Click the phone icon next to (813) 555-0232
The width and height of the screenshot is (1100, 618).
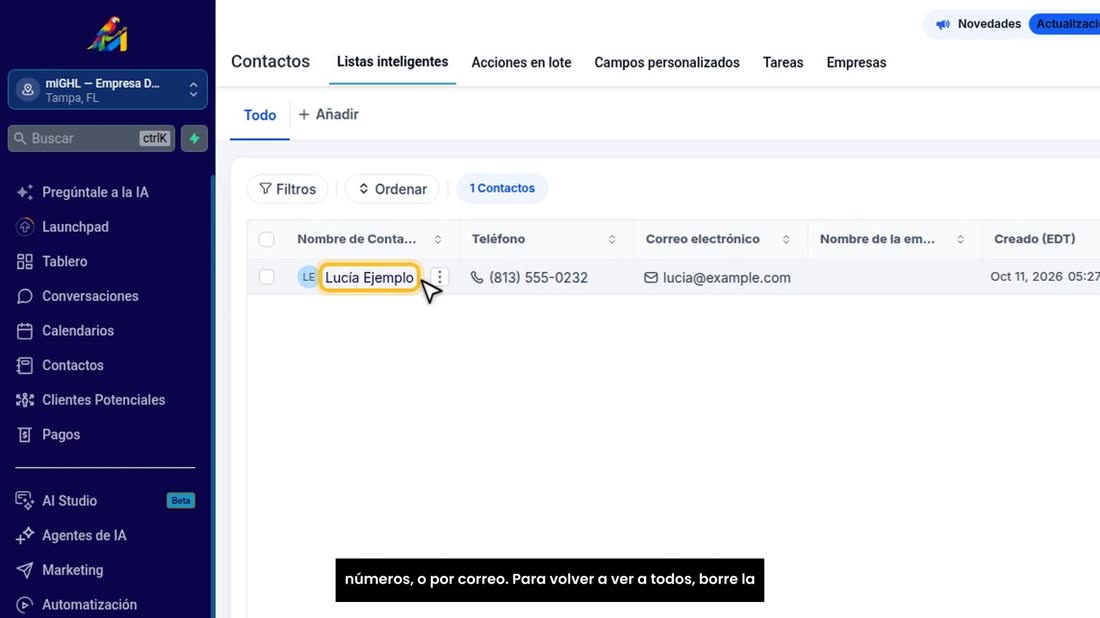477,277
